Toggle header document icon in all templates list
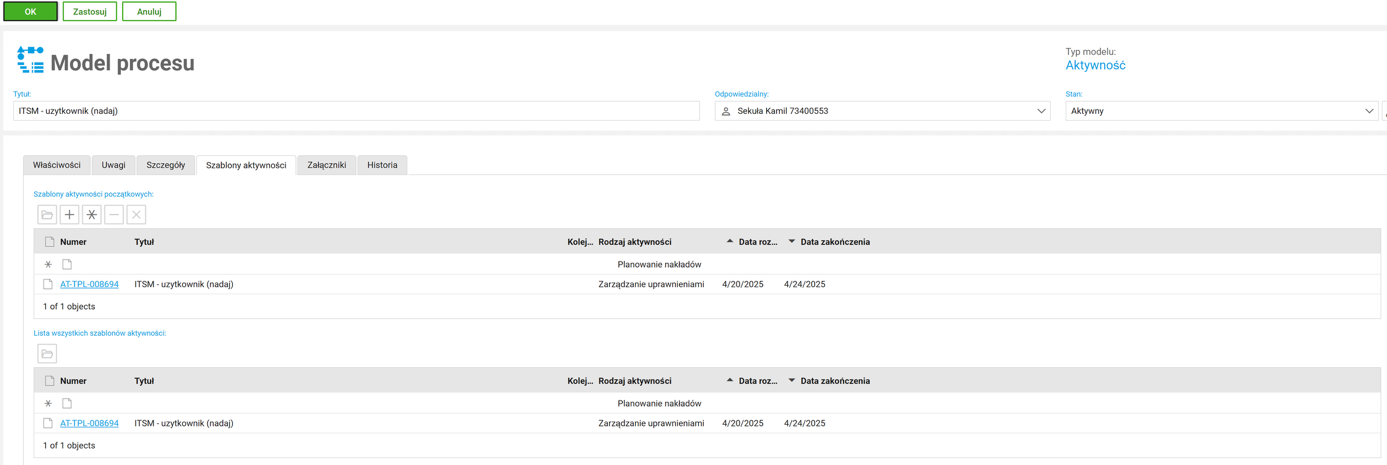Screen dimensions: 1387x465 click(49, 381)
